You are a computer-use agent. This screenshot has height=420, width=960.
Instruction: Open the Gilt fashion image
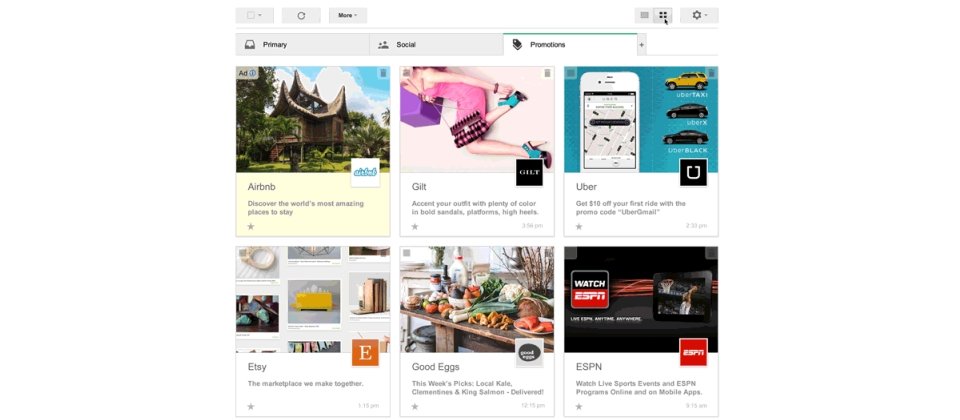point(477,119)
